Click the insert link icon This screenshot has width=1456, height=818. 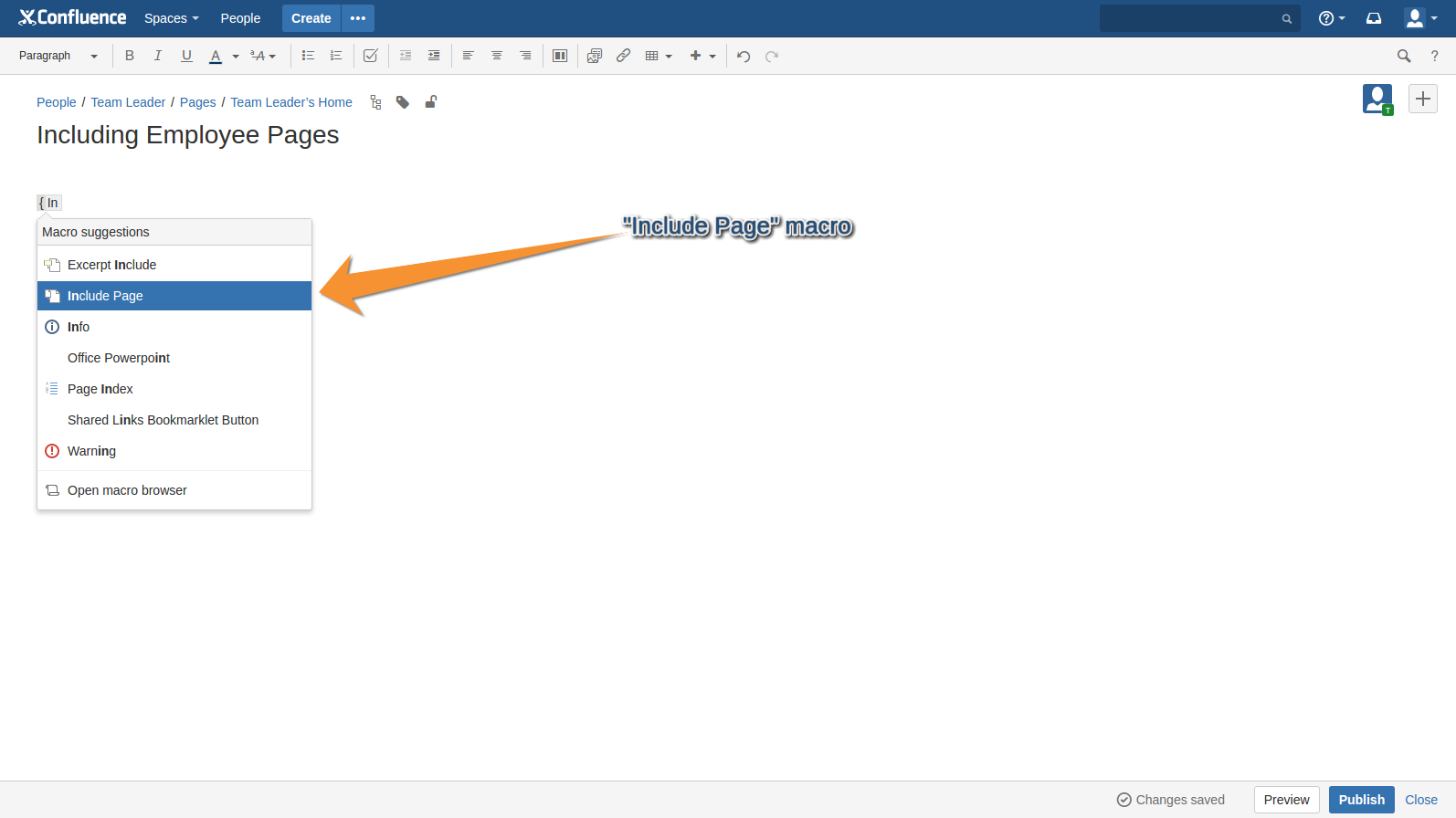click(623, 56)
